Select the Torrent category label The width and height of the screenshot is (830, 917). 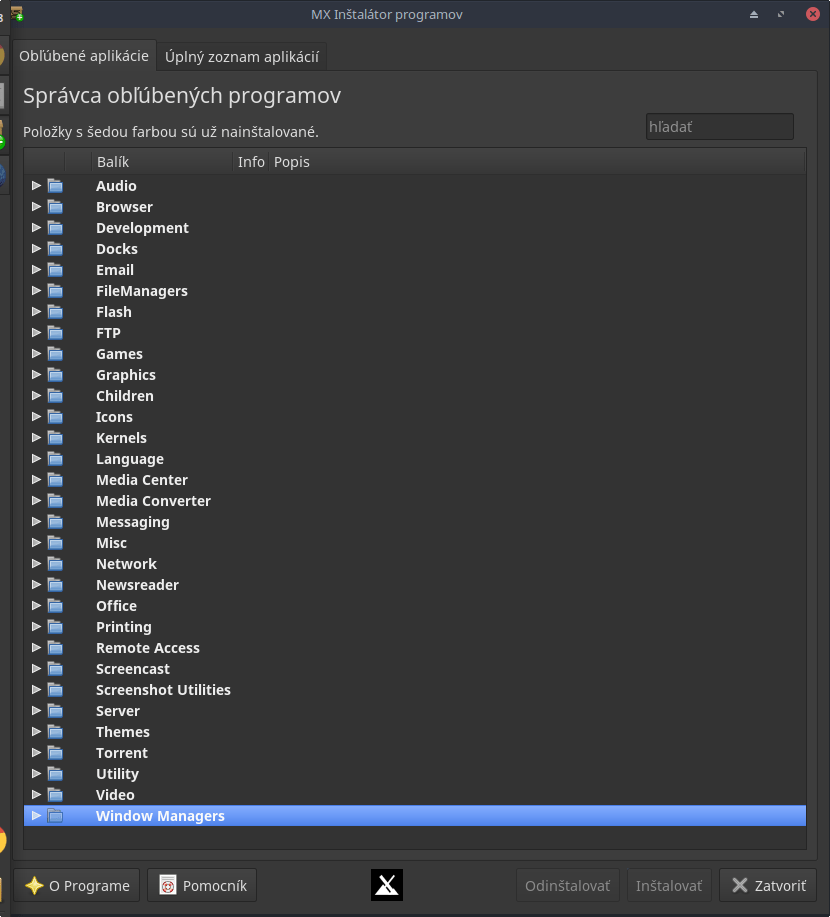click(x=122, y=753)
